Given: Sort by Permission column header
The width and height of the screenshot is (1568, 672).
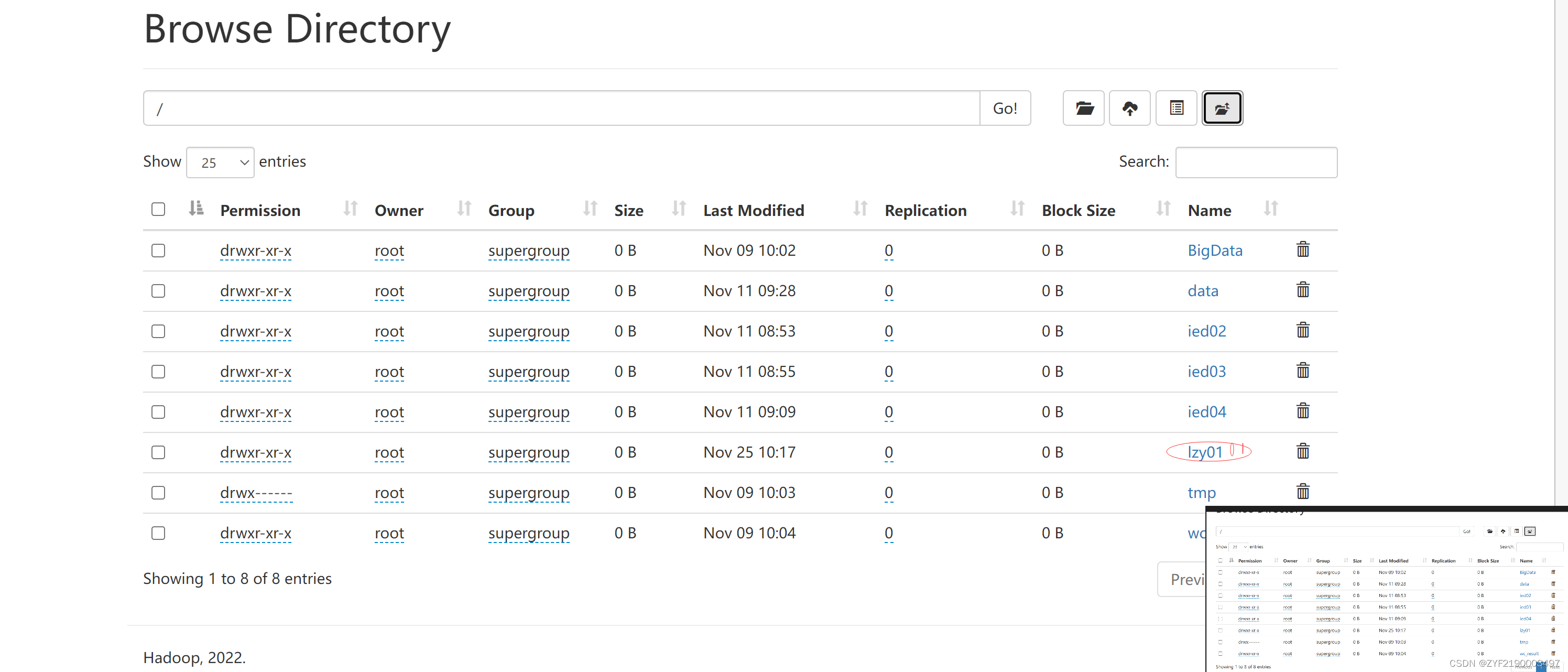Looking at the screenshot, I should [x=260, y=211].
